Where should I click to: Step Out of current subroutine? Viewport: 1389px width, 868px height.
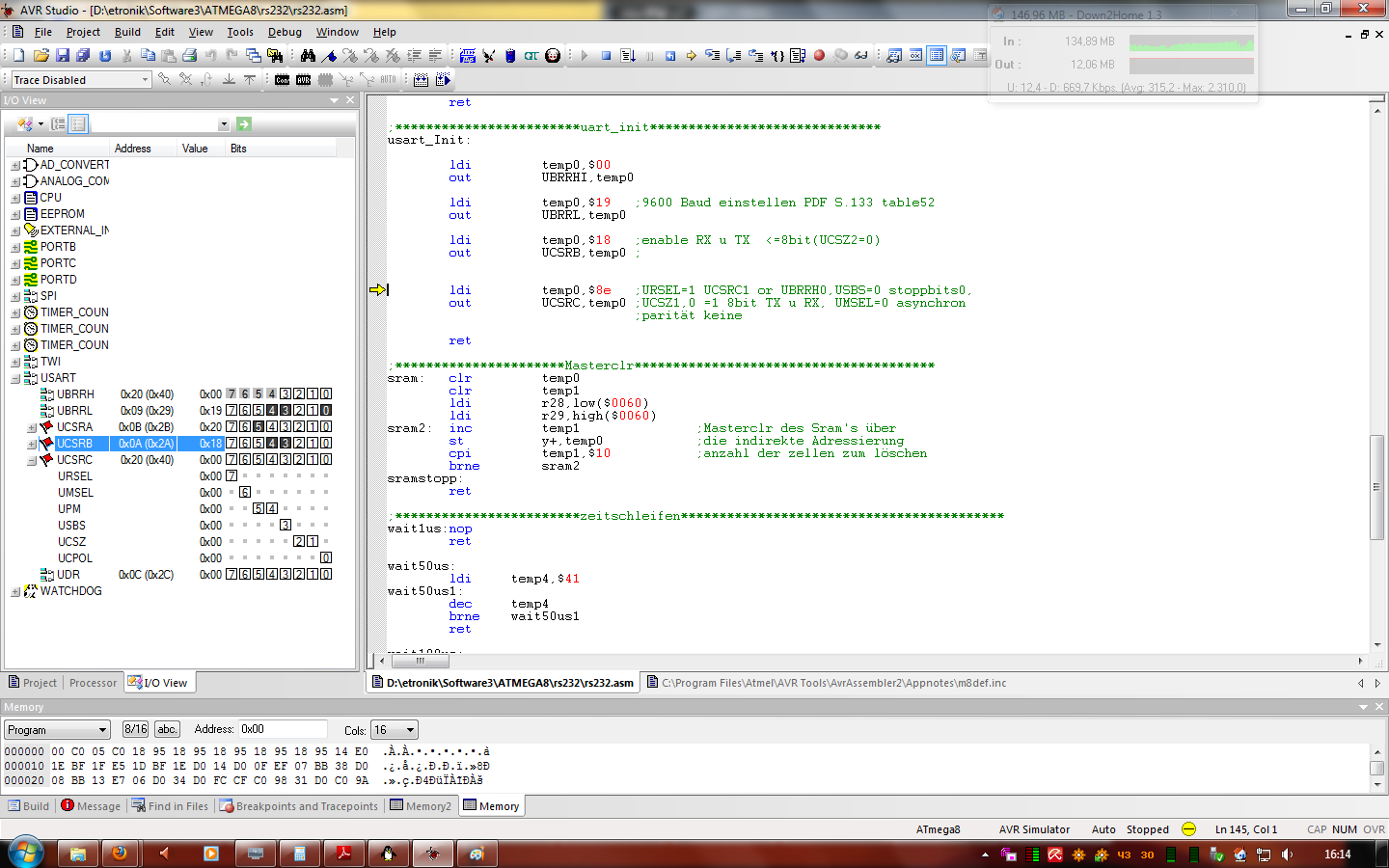[x=755, y=56]
